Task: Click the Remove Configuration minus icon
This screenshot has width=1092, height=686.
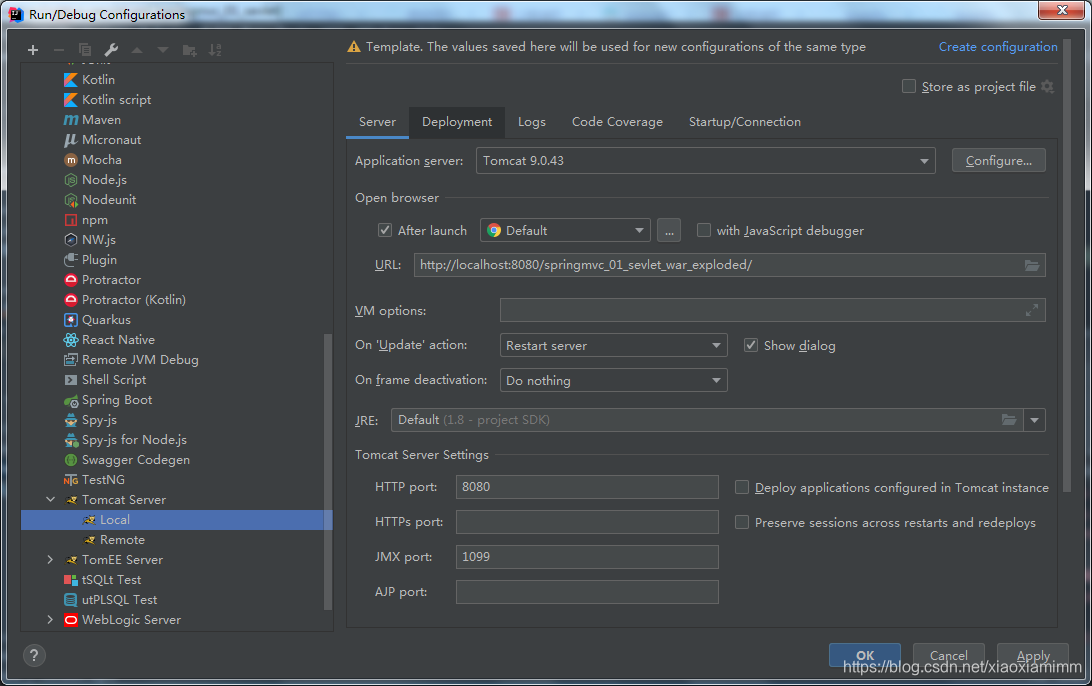Action: (x=58, y=50)
